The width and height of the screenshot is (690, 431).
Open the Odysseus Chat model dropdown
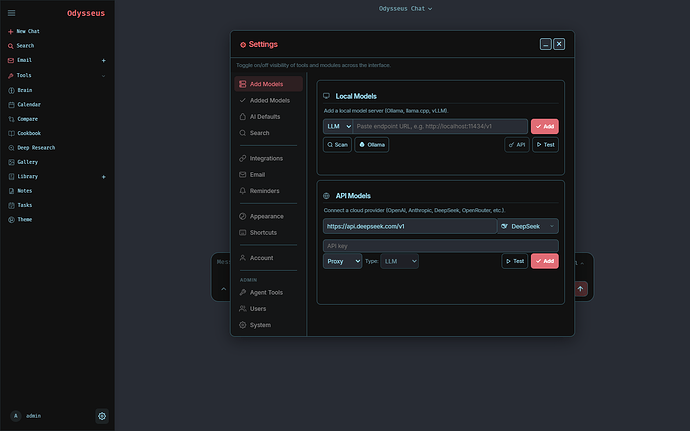tap(405, 8)
